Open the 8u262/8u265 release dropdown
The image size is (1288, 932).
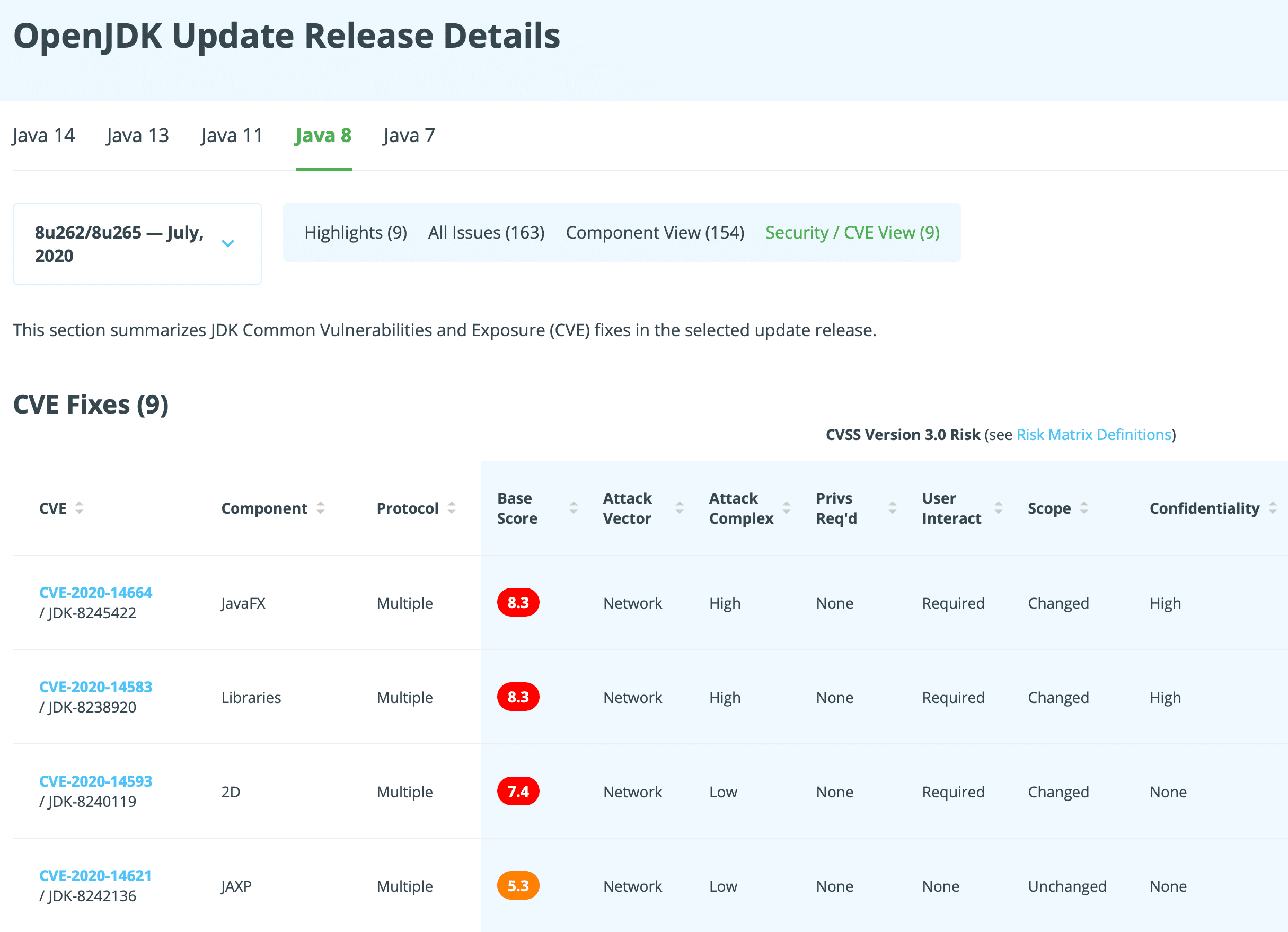click(137, 244)
